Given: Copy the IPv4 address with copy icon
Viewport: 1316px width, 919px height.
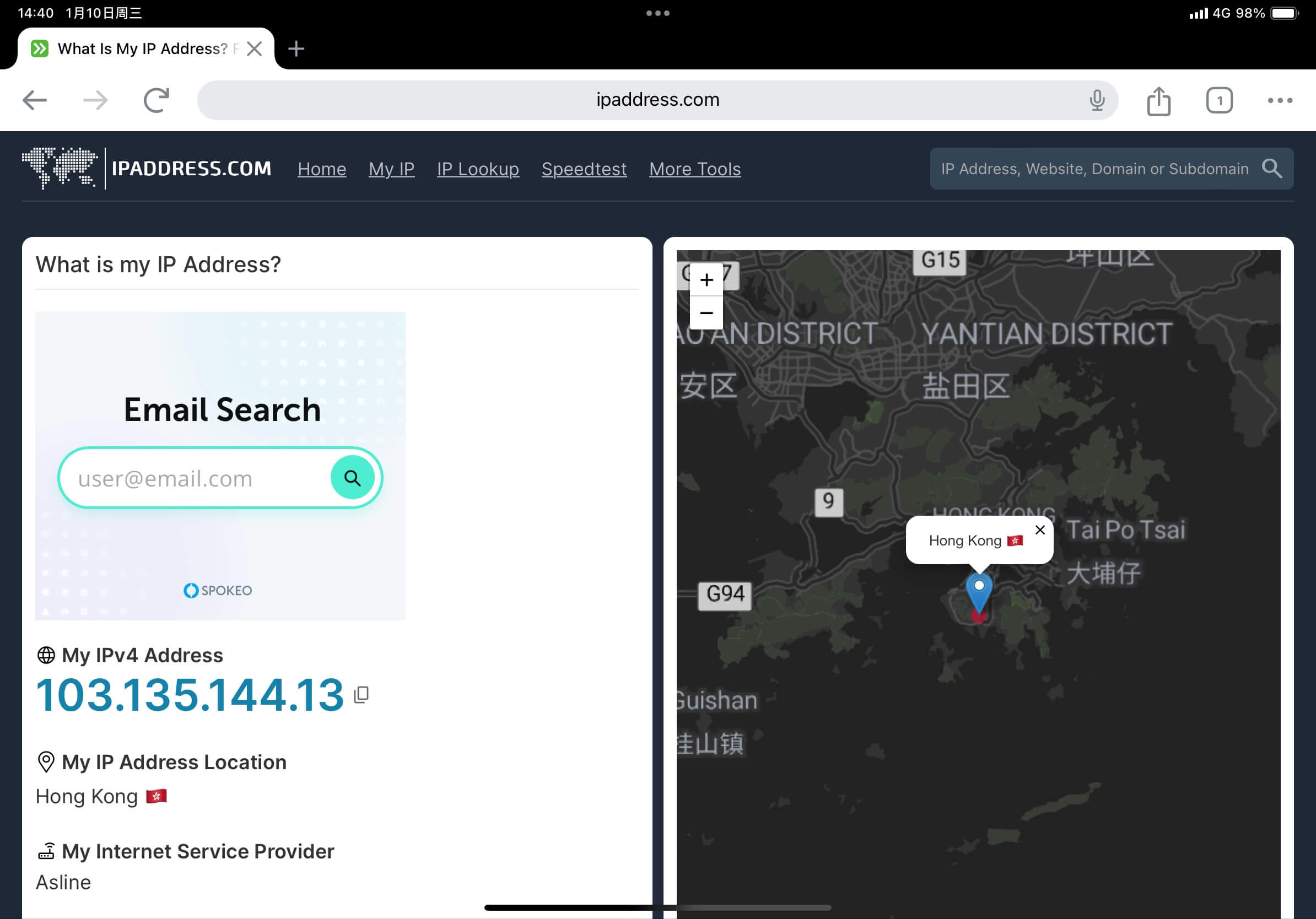Looking at the screenshot, I should tap(361, 694).
